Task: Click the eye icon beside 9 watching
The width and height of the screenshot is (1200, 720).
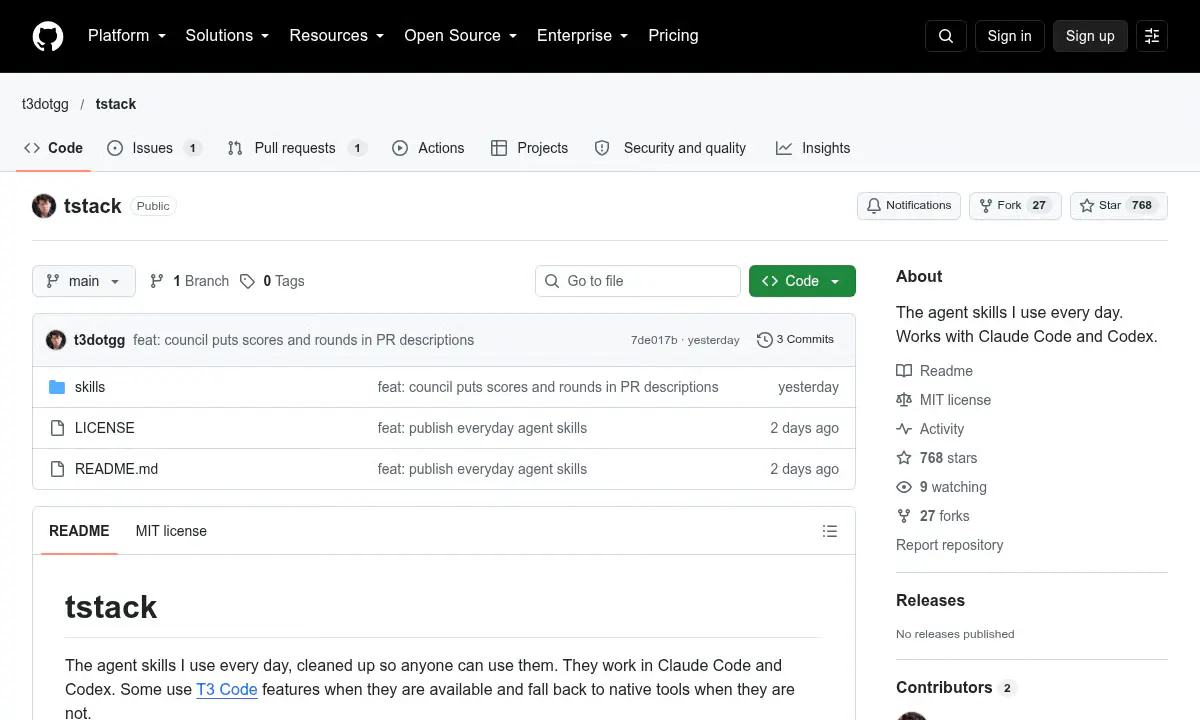Action: coord(904,487)
